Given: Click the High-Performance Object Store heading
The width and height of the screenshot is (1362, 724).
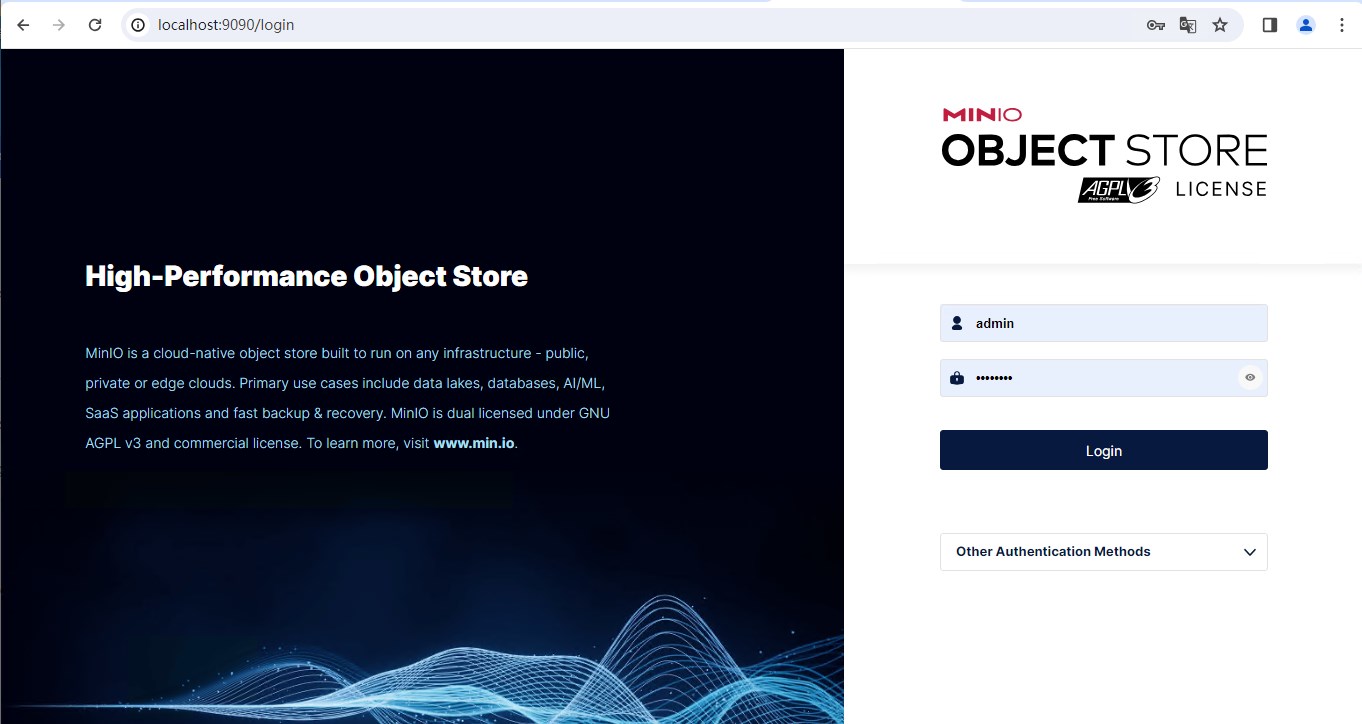Looking at the screenshot, I should coord(306,276).
